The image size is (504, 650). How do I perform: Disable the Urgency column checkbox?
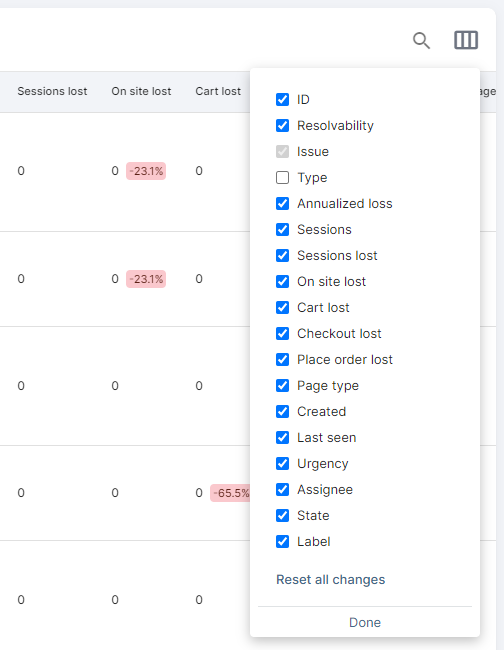[x=282, y=463]
